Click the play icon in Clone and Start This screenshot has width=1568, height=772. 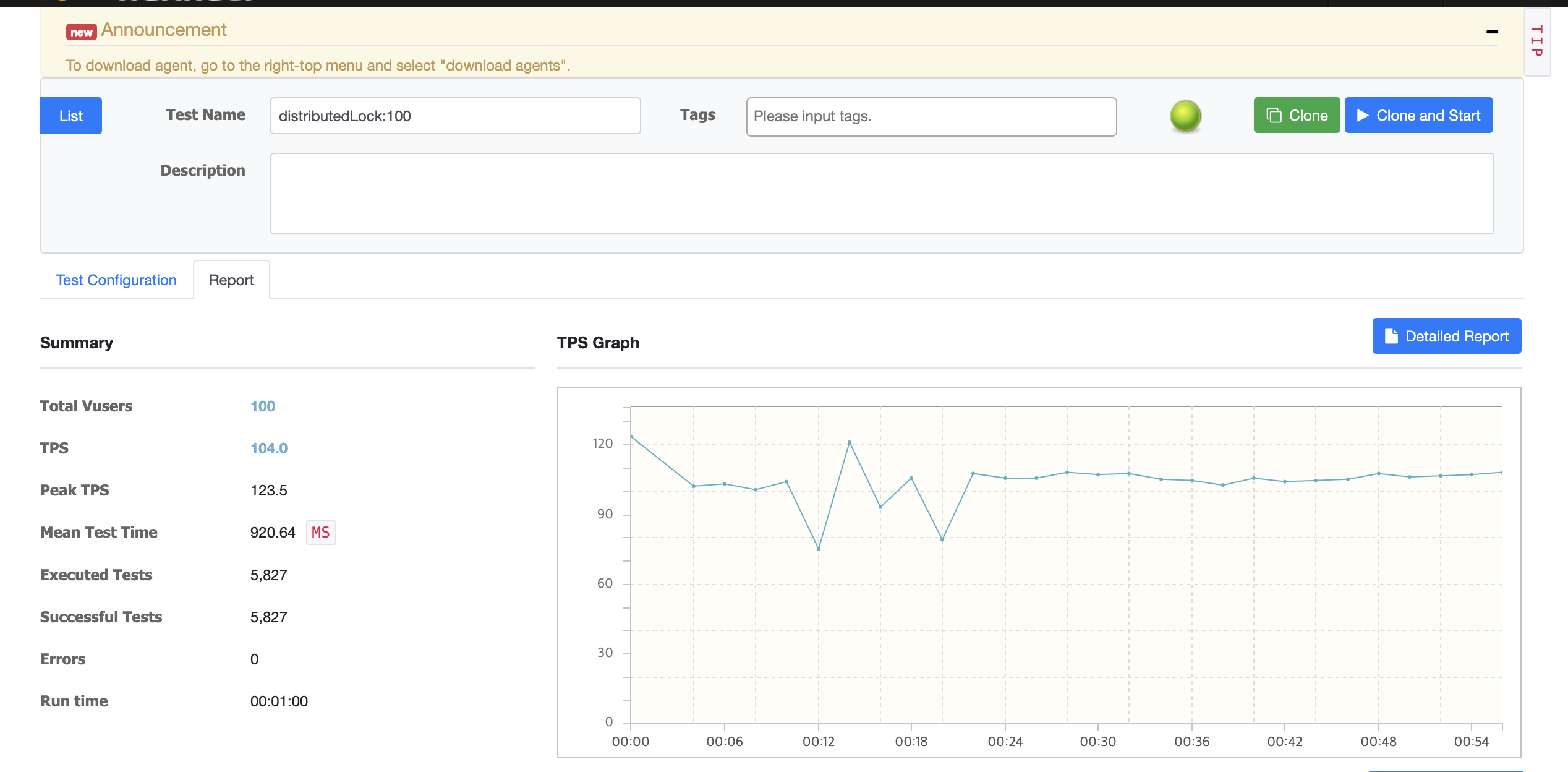pos(1362,116)
